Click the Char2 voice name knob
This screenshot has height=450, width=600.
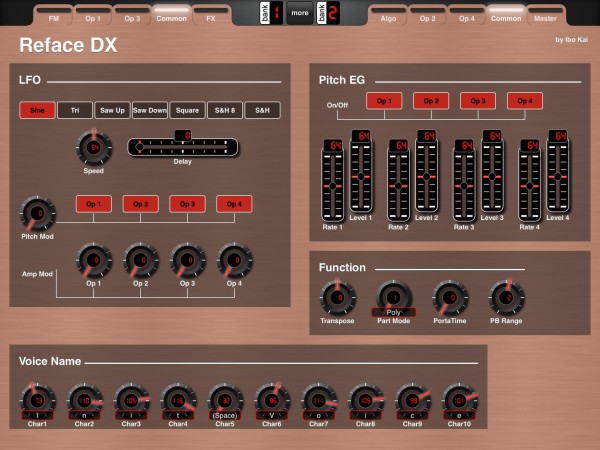[x=85, y=399]
